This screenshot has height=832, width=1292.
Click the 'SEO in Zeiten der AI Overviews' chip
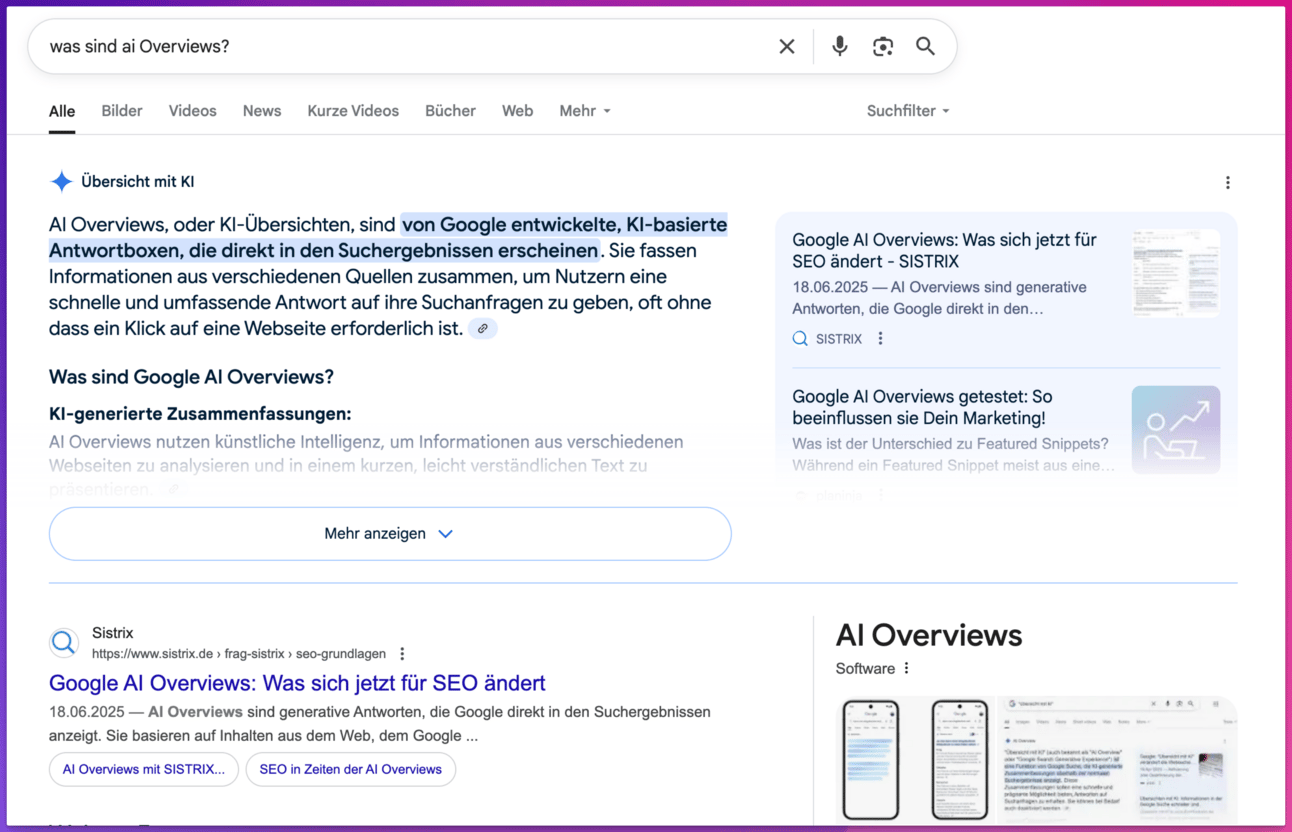pos(351,769)
